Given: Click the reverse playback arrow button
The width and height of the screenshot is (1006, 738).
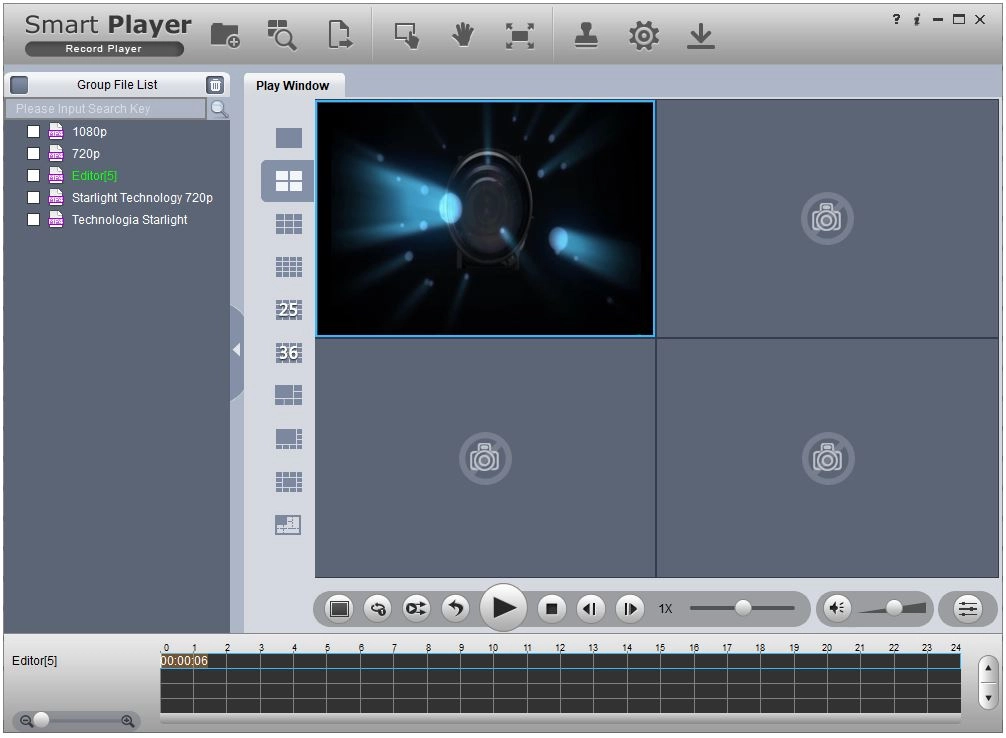Looking at the screenshot, I should (x=456, y=608).
